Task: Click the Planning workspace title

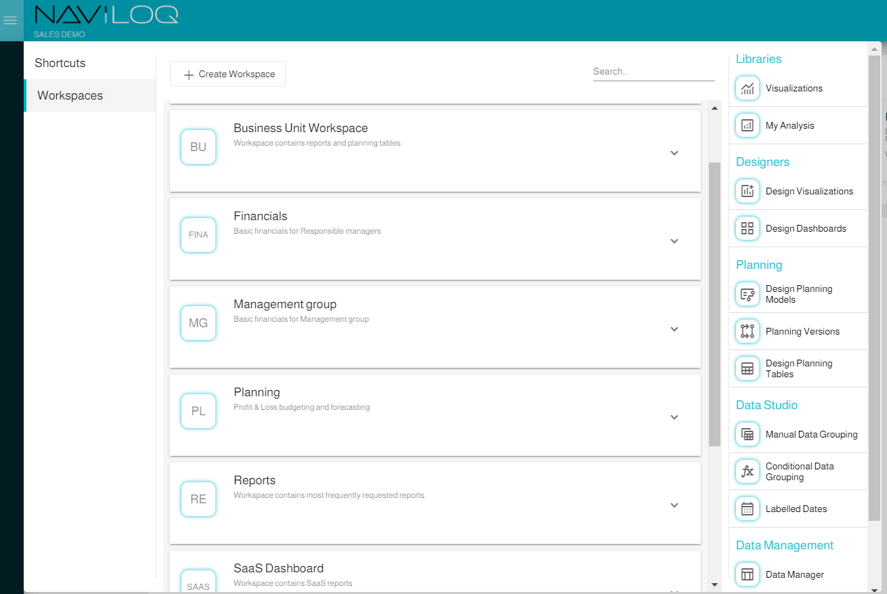Action: coord(256,393)
